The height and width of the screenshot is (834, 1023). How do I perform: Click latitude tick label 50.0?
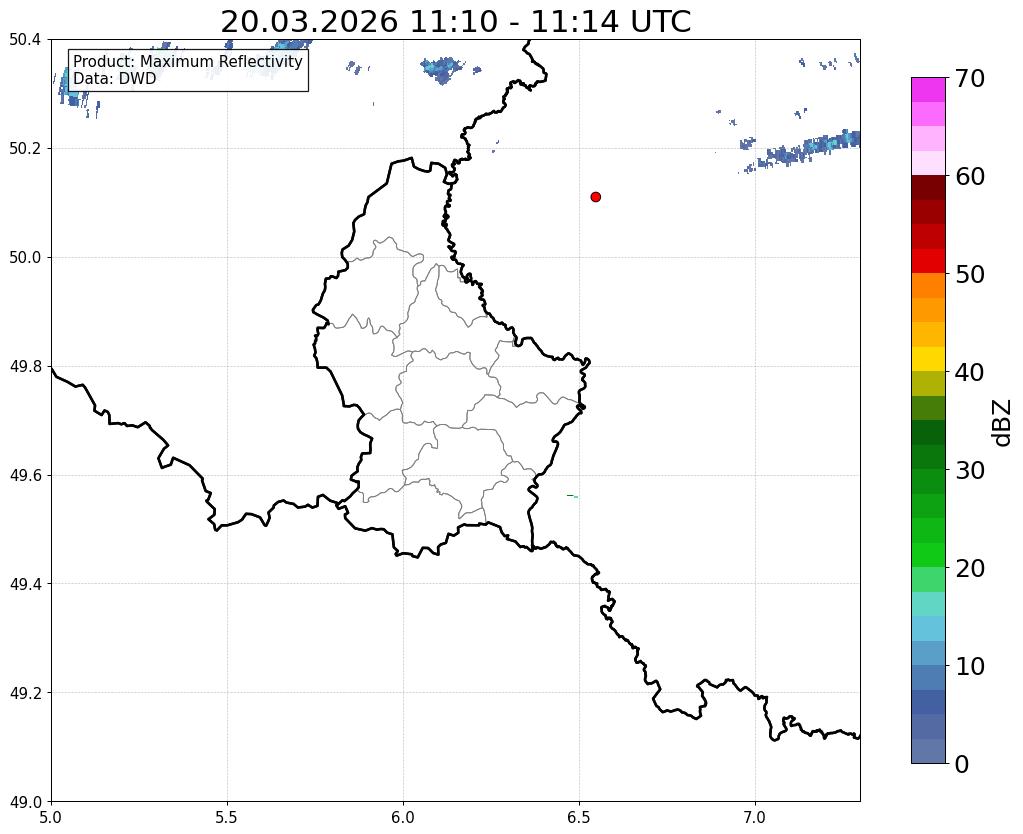coord(25,258)
